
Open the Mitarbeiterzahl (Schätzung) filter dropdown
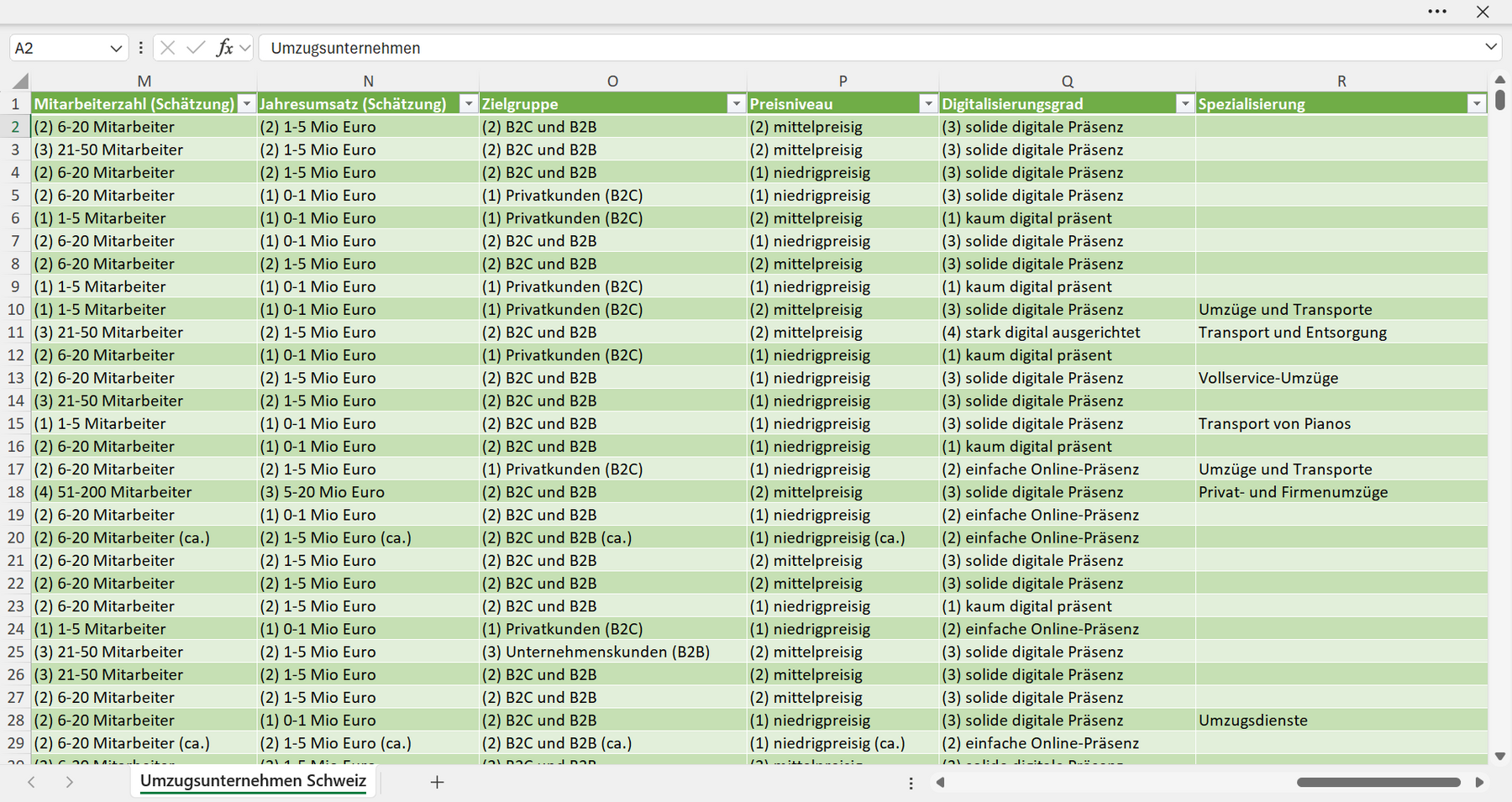246,103
